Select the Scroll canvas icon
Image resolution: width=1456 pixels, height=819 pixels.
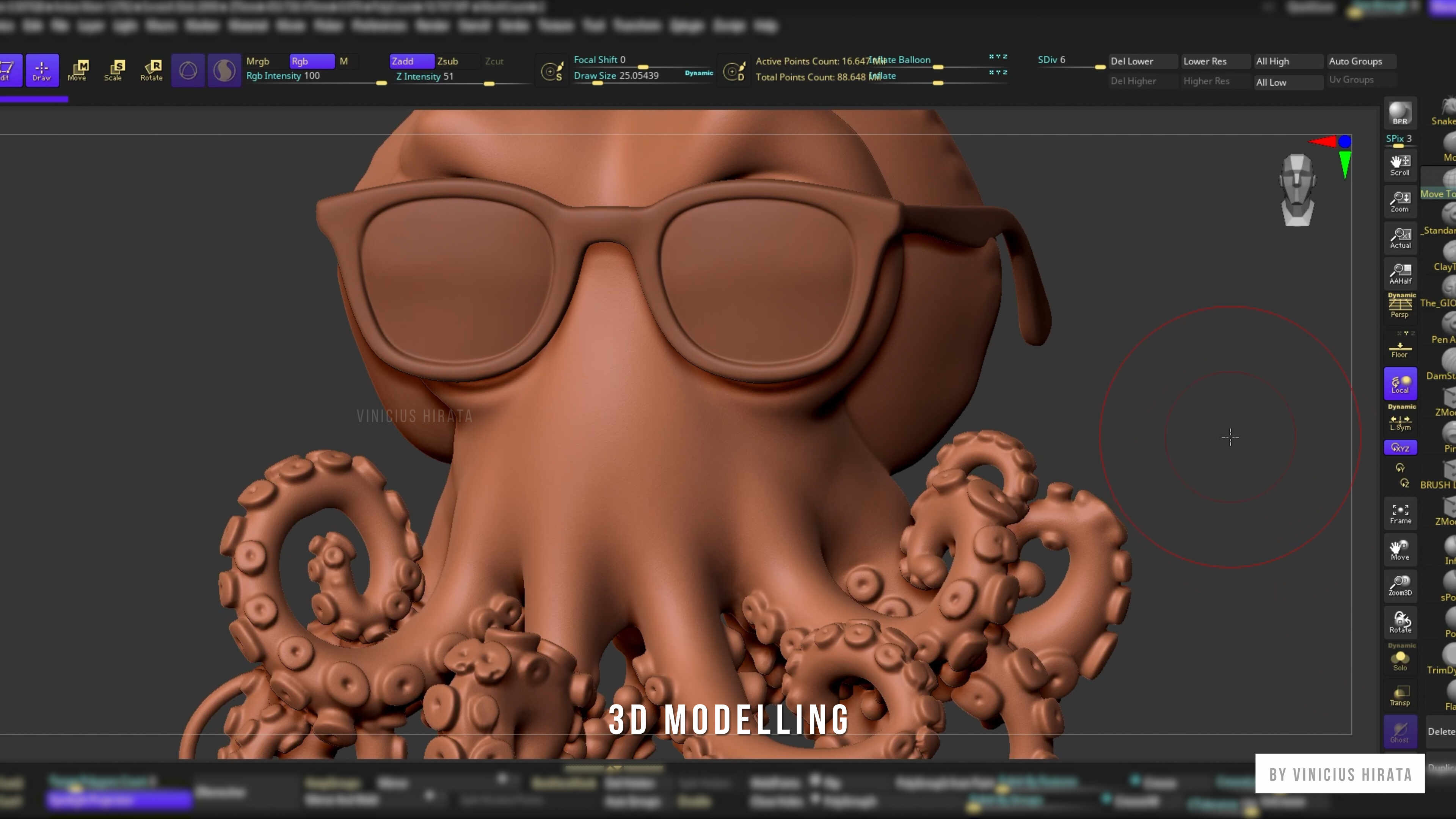(x=1400, y=165)
